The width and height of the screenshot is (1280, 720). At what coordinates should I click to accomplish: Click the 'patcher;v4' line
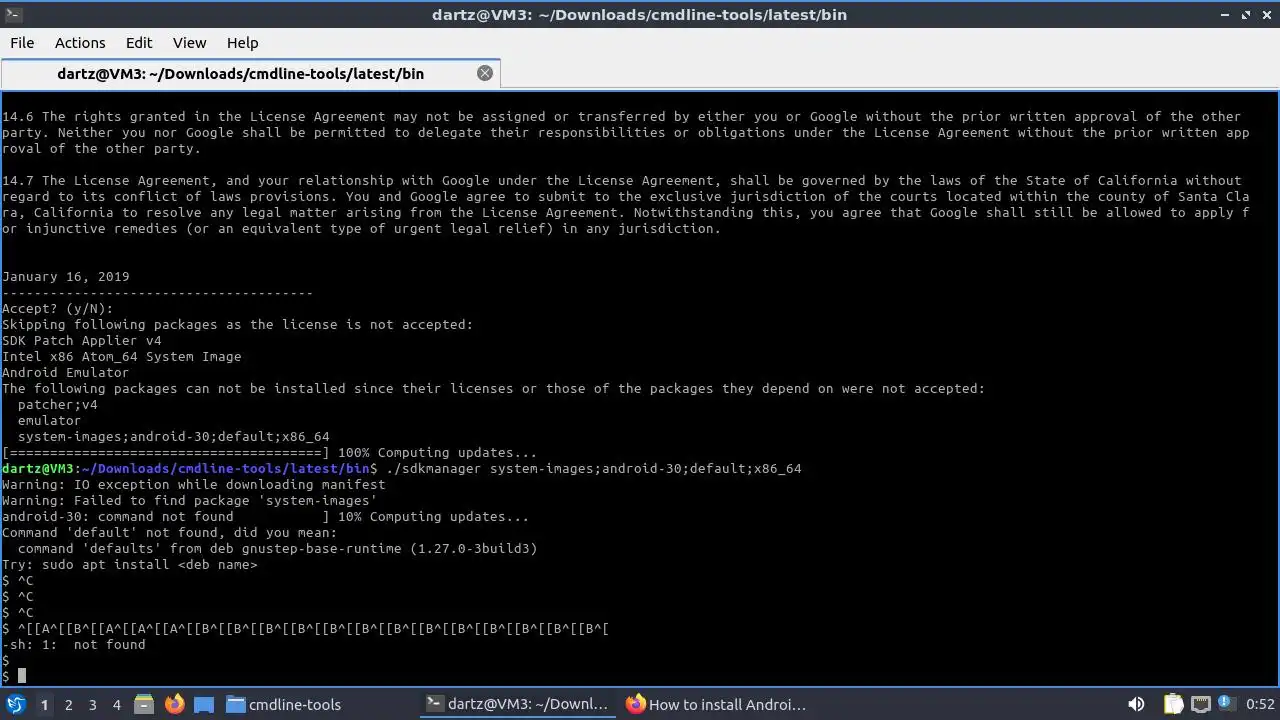58,404
